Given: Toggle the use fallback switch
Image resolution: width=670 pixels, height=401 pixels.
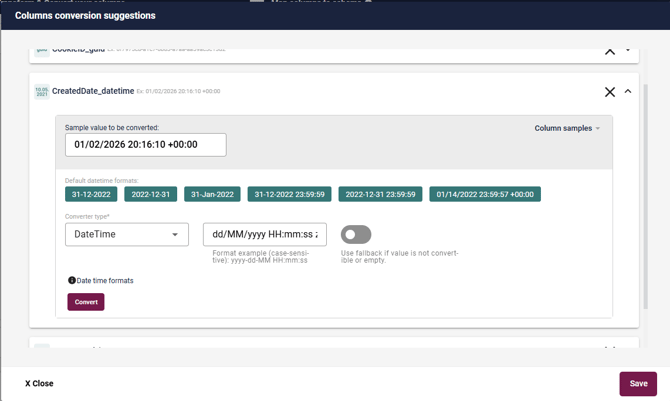Looking at the screenshot, I should (x=356, y=234).
